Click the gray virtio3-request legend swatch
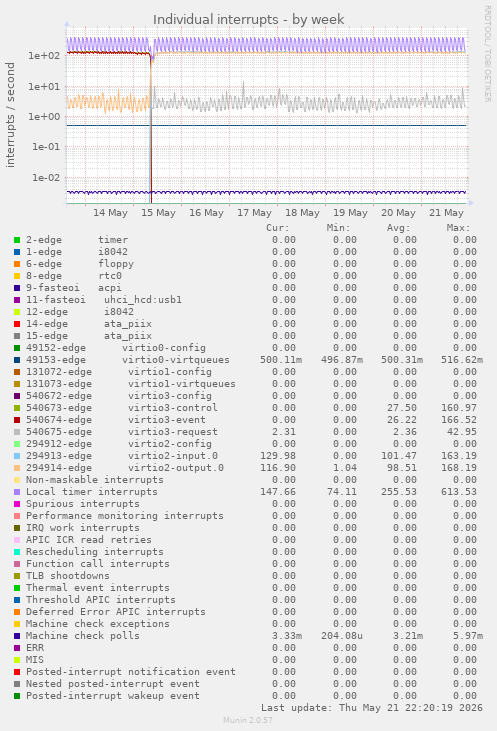 (17, 432)
